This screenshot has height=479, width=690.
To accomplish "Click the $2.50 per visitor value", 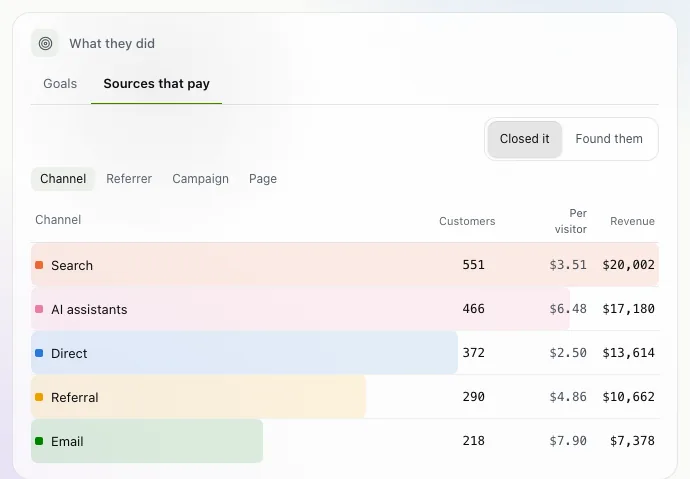I will [x=568, y=353].
